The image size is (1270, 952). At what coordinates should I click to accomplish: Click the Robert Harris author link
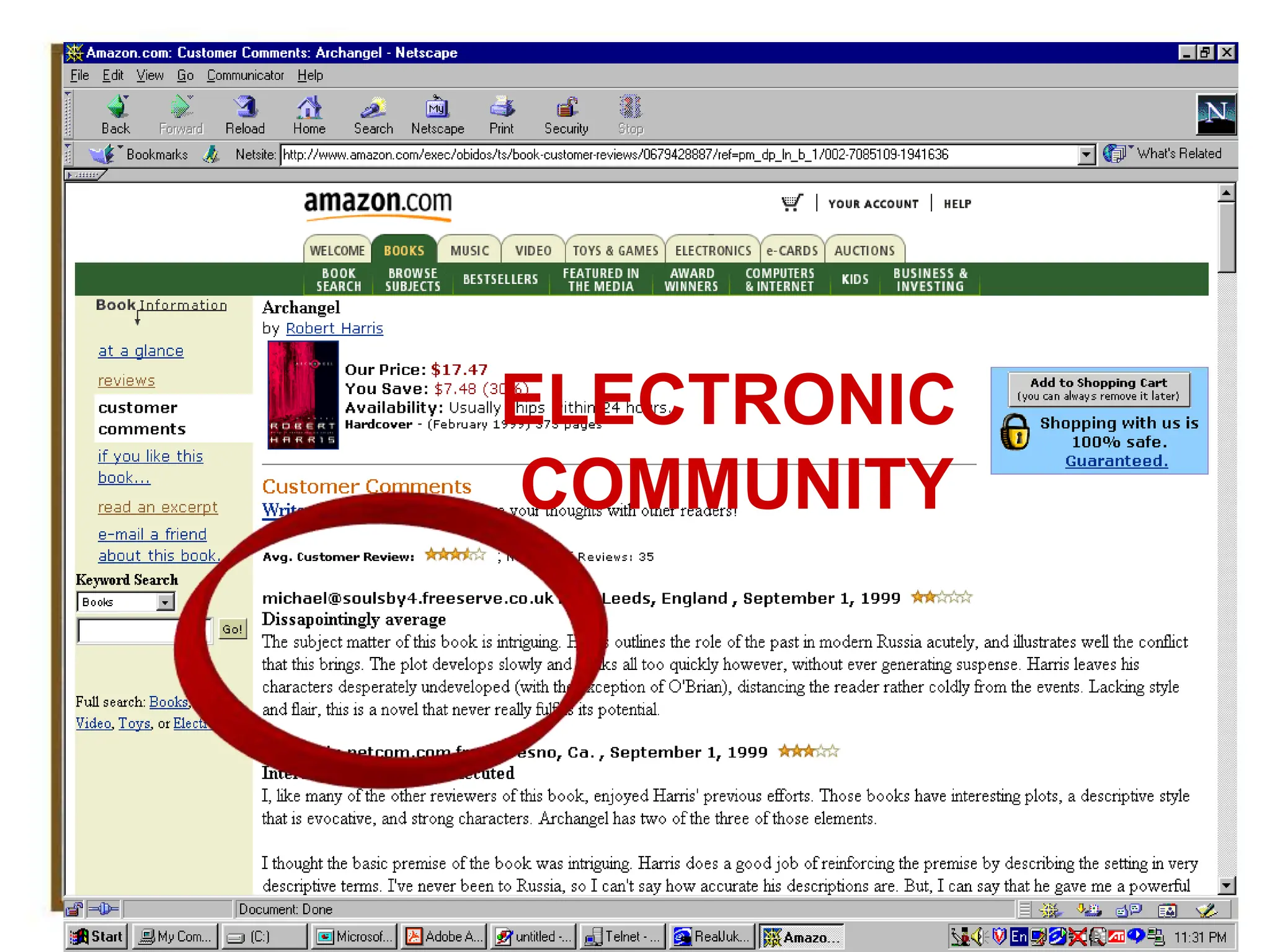click(334, 328)
